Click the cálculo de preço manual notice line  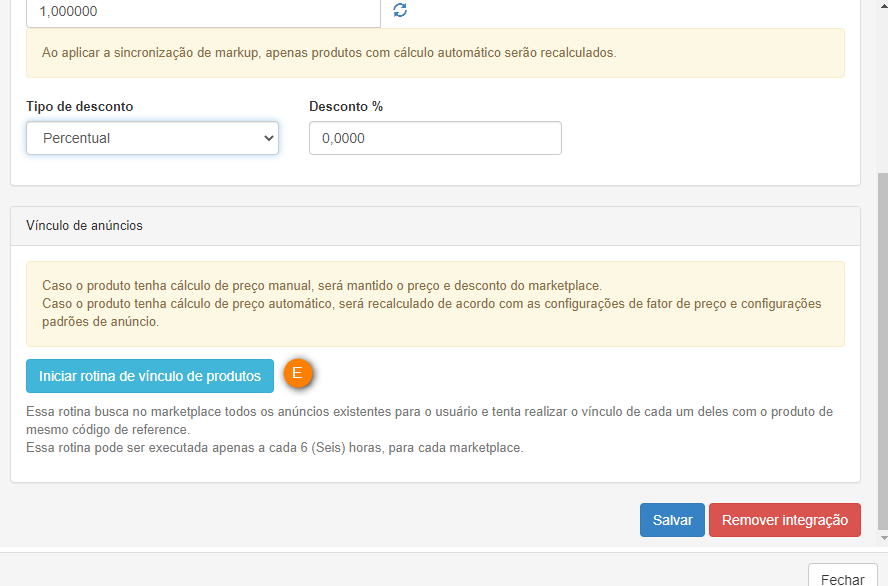(322, 285)
